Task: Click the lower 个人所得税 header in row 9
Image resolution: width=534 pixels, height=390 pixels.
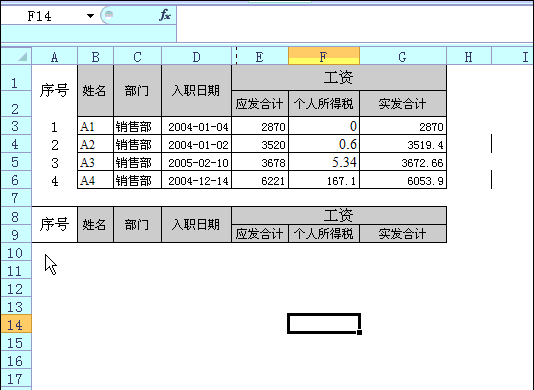Action: coord(324,234)
